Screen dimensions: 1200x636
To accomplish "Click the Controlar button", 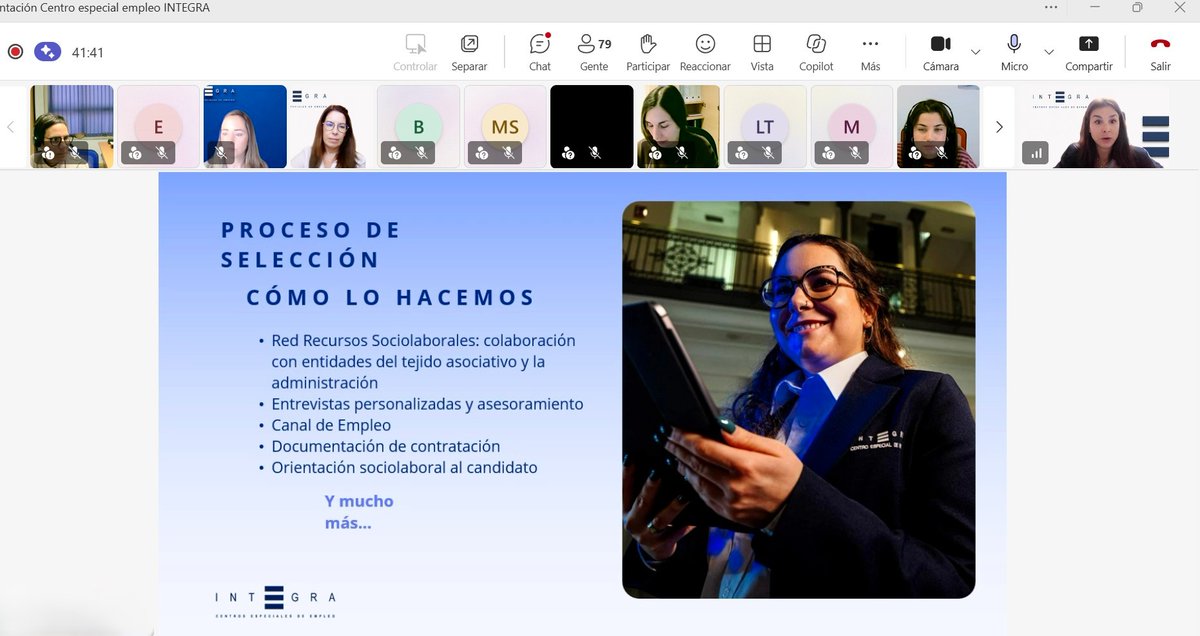I will coord(415,52).
